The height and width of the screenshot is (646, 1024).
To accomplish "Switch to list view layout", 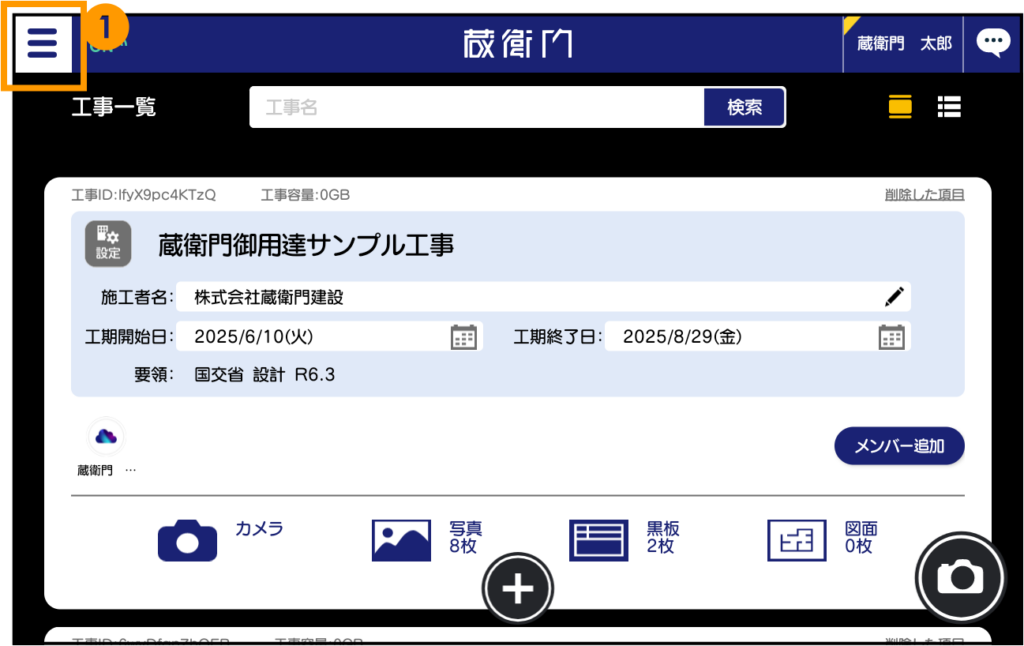I will coord(948,107).
